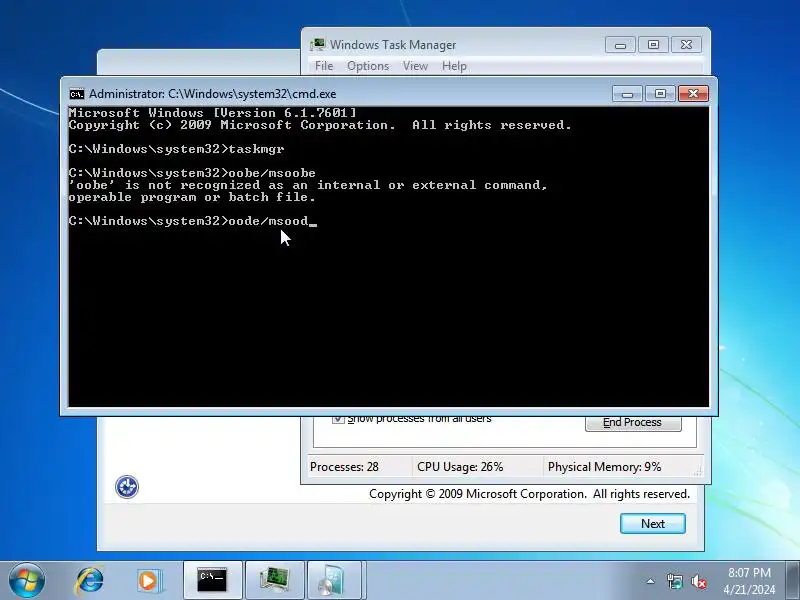Screen dimensions: 800x600
Task: Minimize the cmd.exe window
Action: [x=627, y=94]
